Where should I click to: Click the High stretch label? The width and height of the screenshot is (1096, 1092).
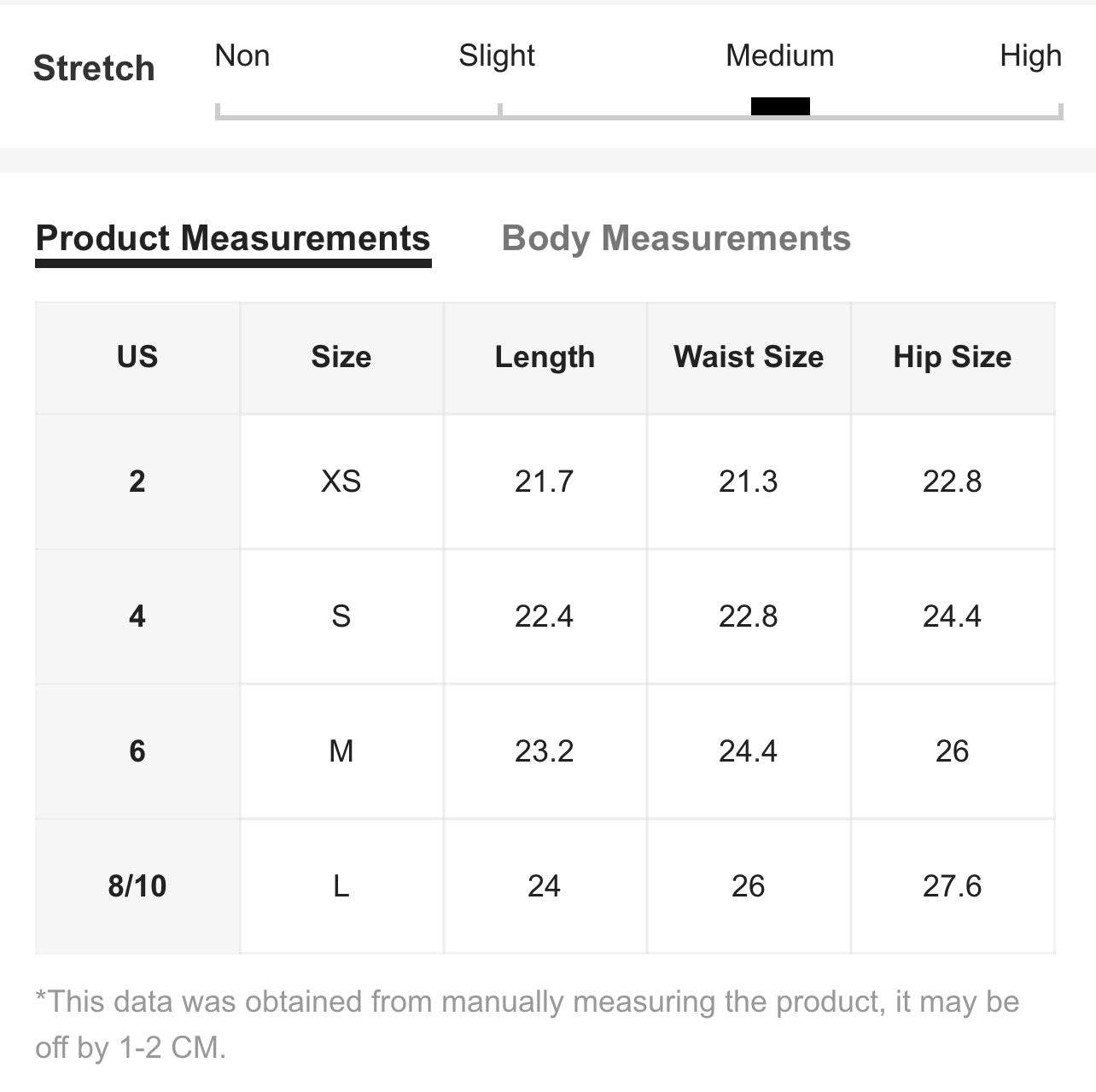[x=1031, y=55]
